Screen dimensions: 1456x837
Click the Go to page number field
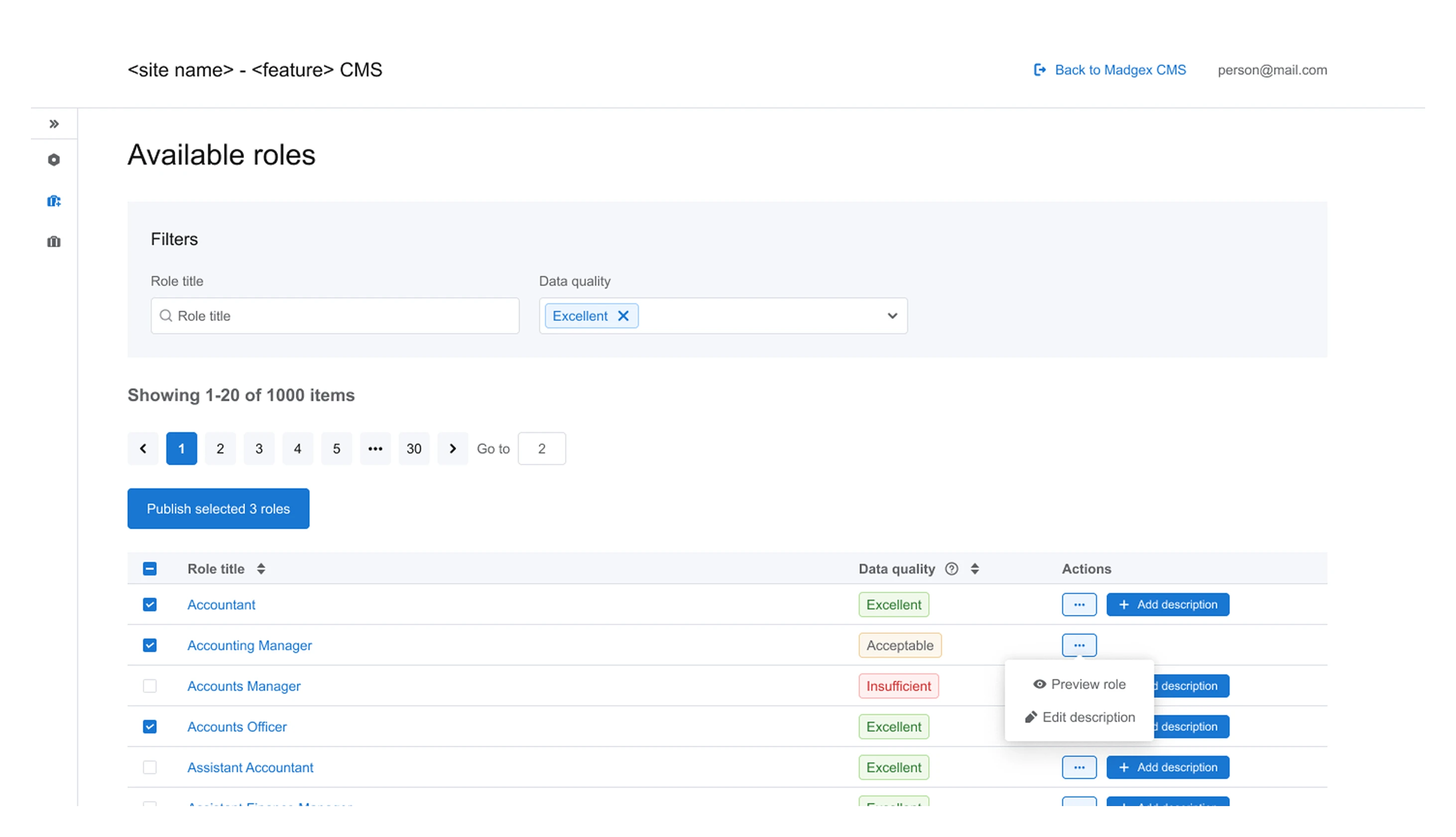pyautogui.click(x=542, y=448)
